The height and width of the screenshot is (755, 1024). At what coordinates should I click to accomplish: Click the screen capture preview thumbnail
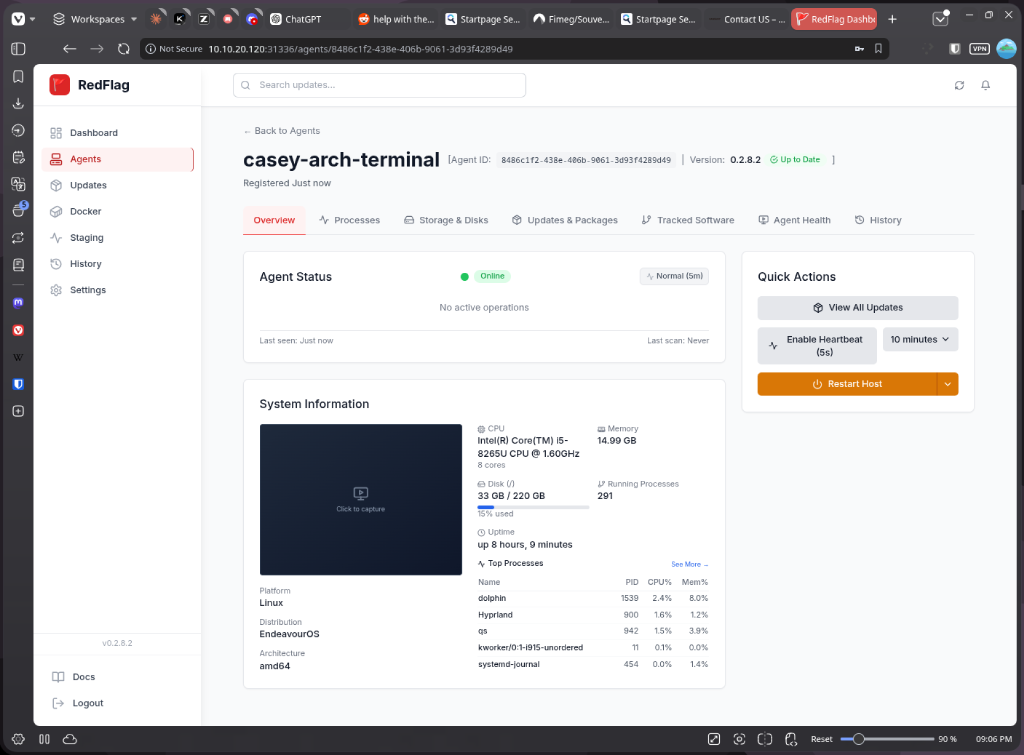point(360,500)
